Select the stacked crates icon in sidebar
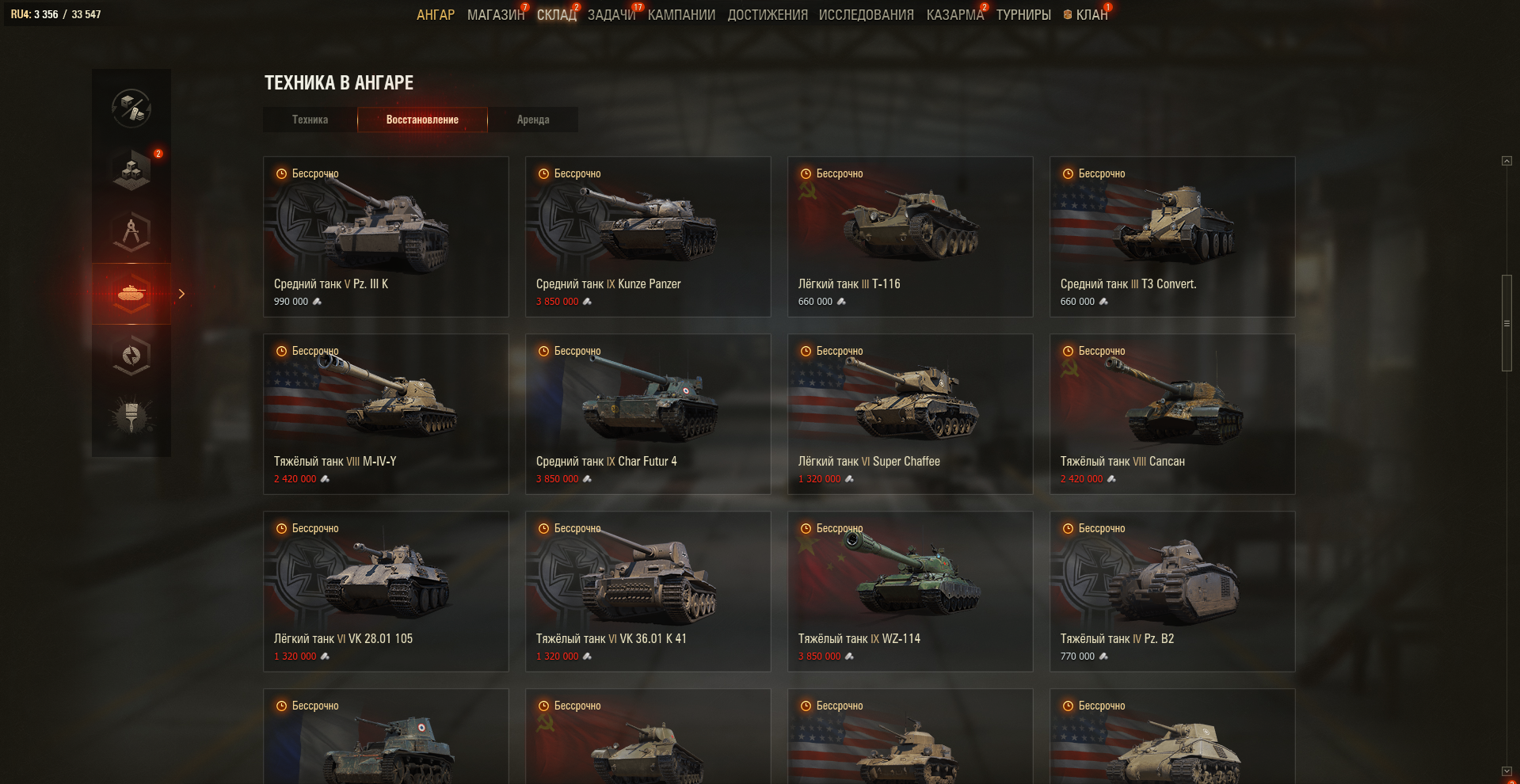This screenshot has width=1520, height=784. coord(131,169)
